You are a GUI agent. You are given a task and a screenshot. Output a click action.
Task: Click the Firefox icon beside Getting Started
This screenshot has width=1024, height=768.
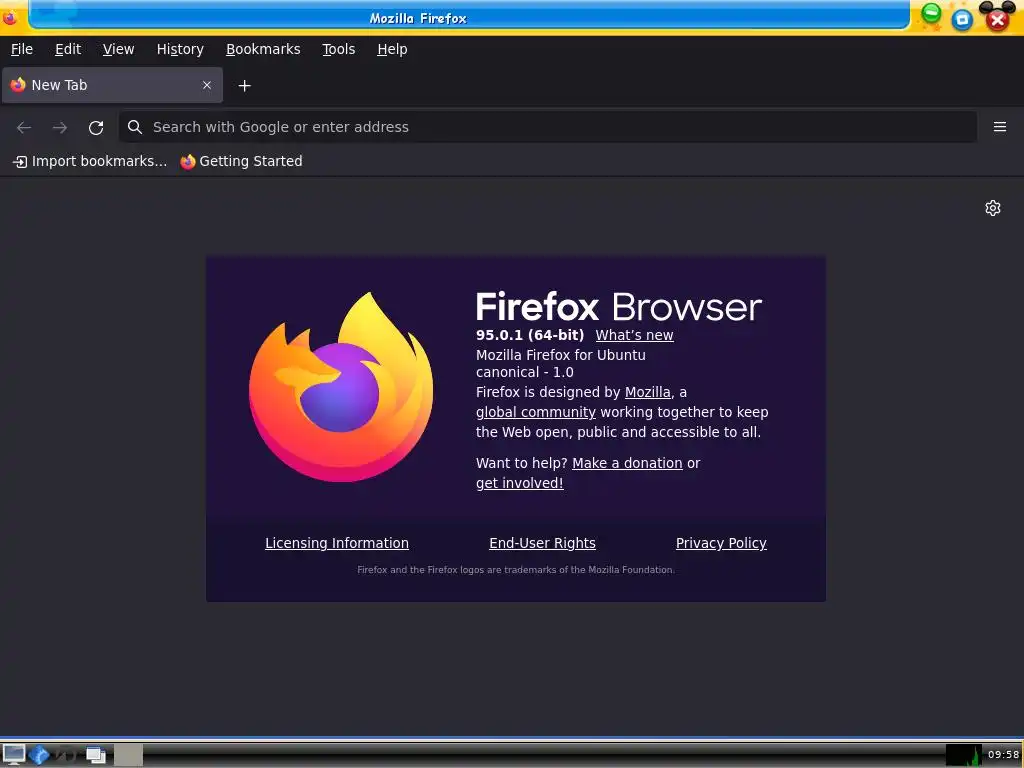(187, 161)
